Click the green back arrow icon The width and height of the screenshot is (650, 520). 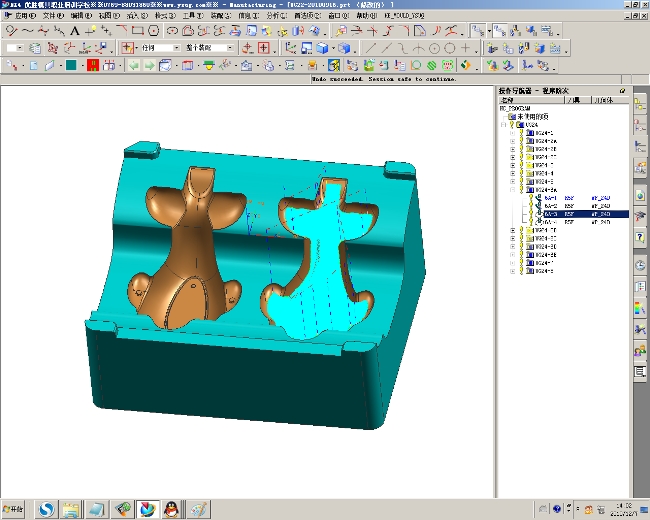tap(133, 66)
